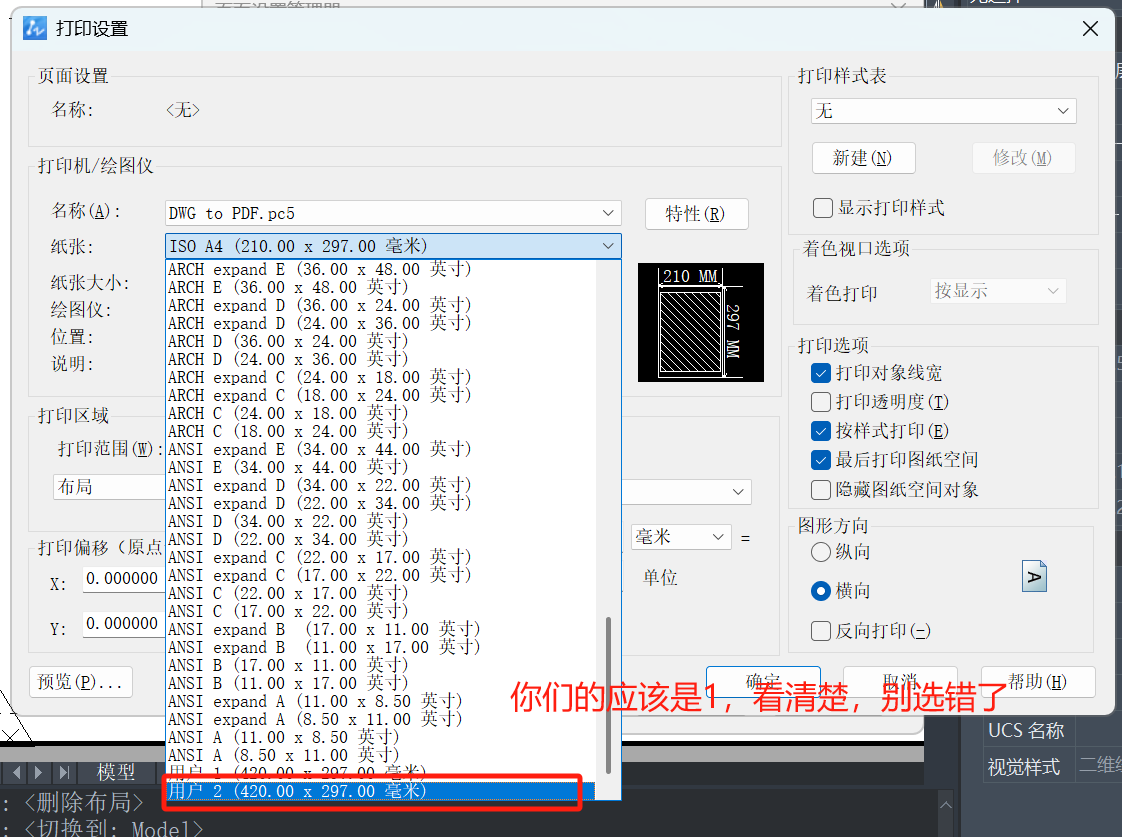Click the landscape page orientation icon
Viewport: 1122px width, 837px height.
pos(1034,577)
